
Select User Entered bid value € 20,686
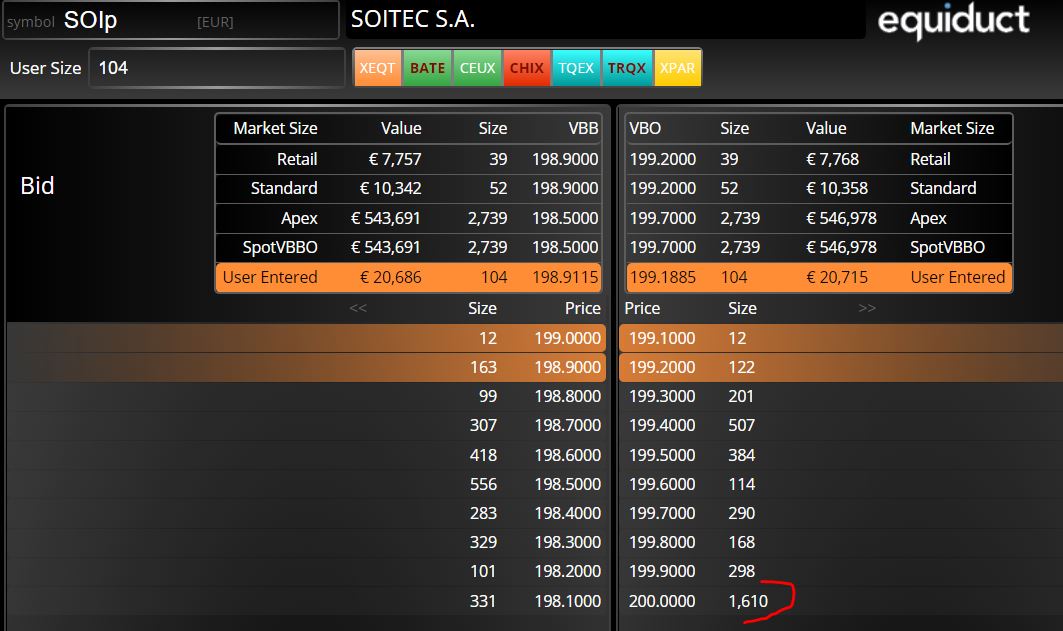(x=390, y=277)
